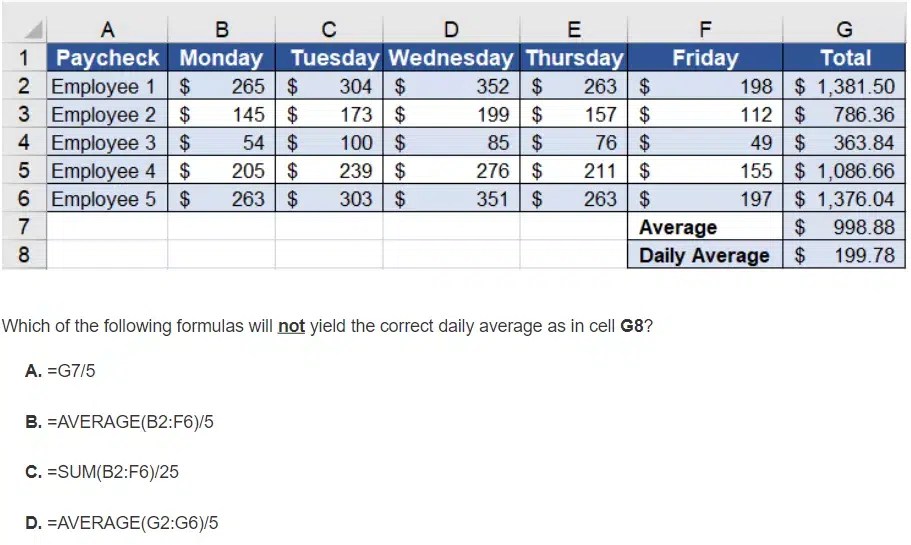
Task: Click Daily Average value 199.78 cell
Action: pyautogui.click(x=844, y=255)
